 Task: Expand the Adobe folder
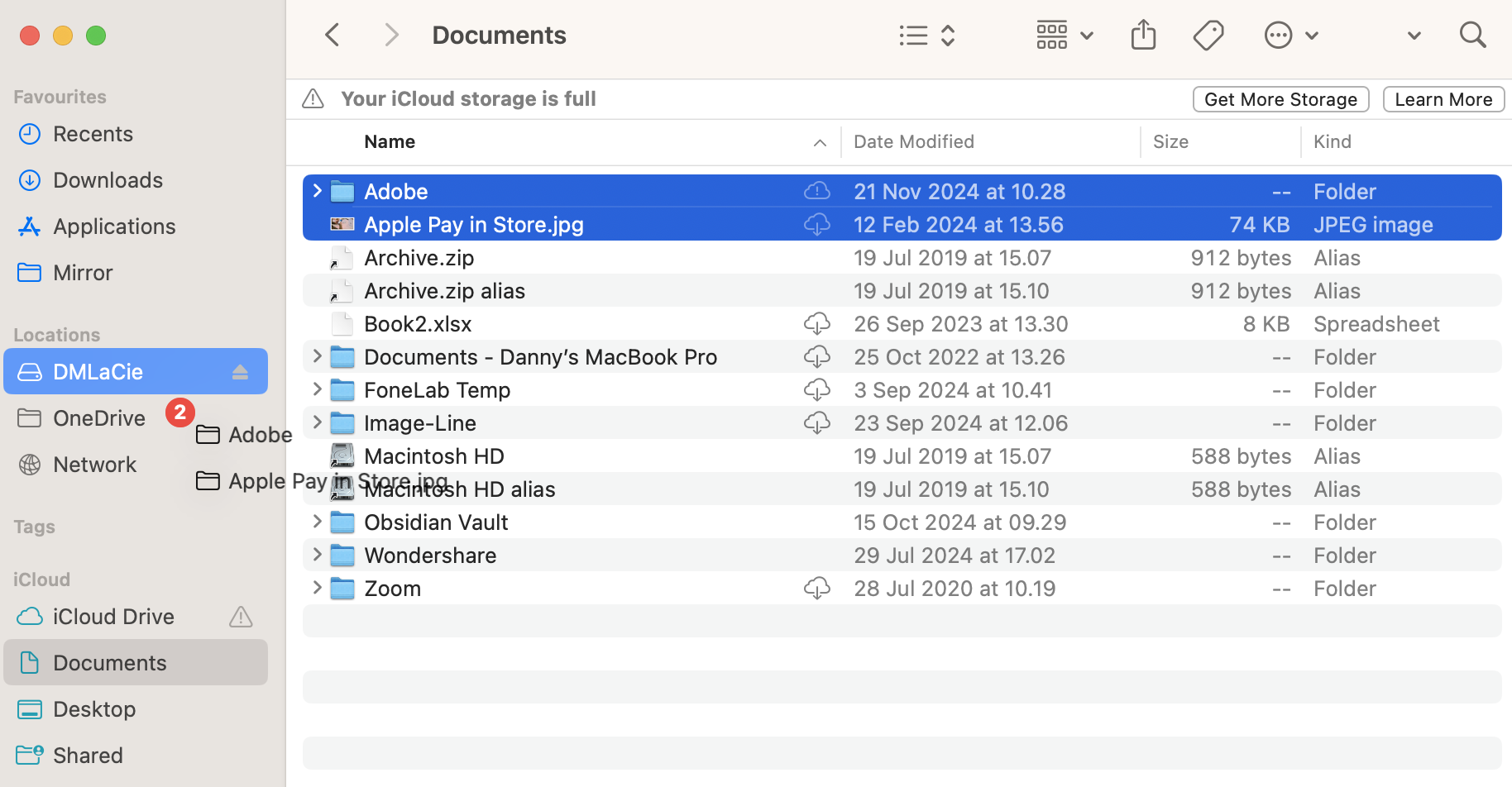[317, 190]
